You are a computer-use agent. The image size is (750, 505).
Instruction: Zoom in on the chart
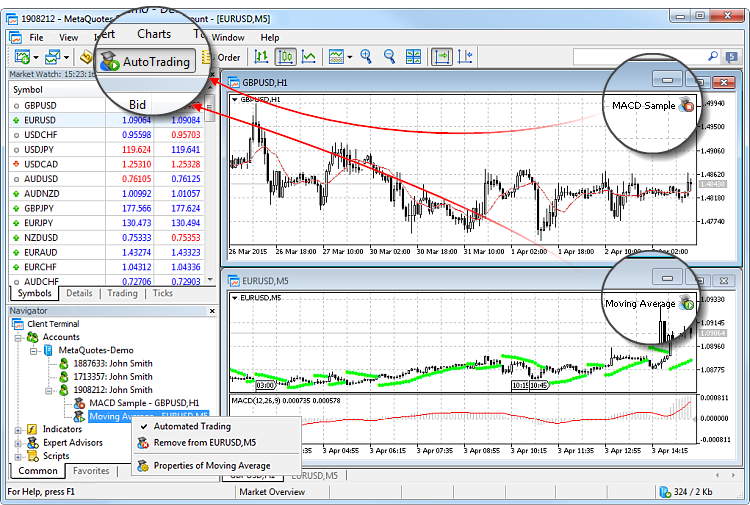click(367, 57)
